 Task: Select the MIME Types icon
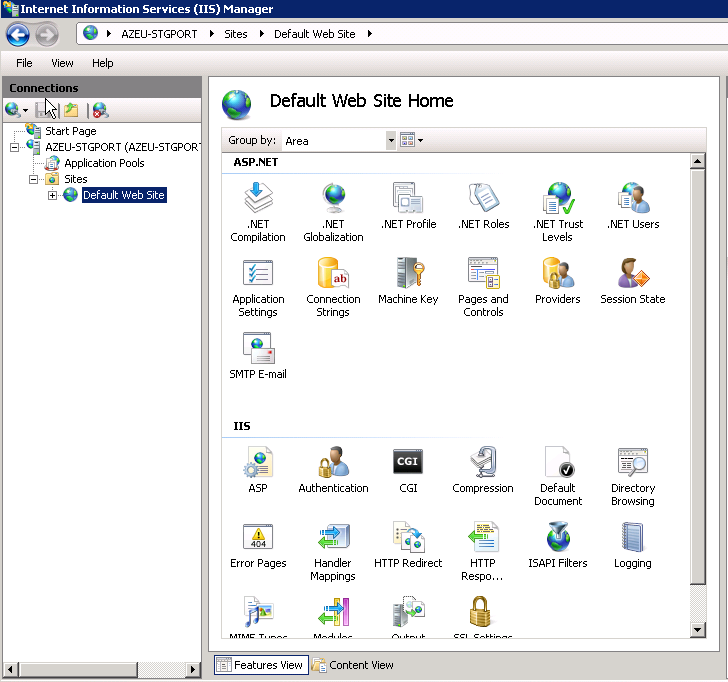click(258, 611)
